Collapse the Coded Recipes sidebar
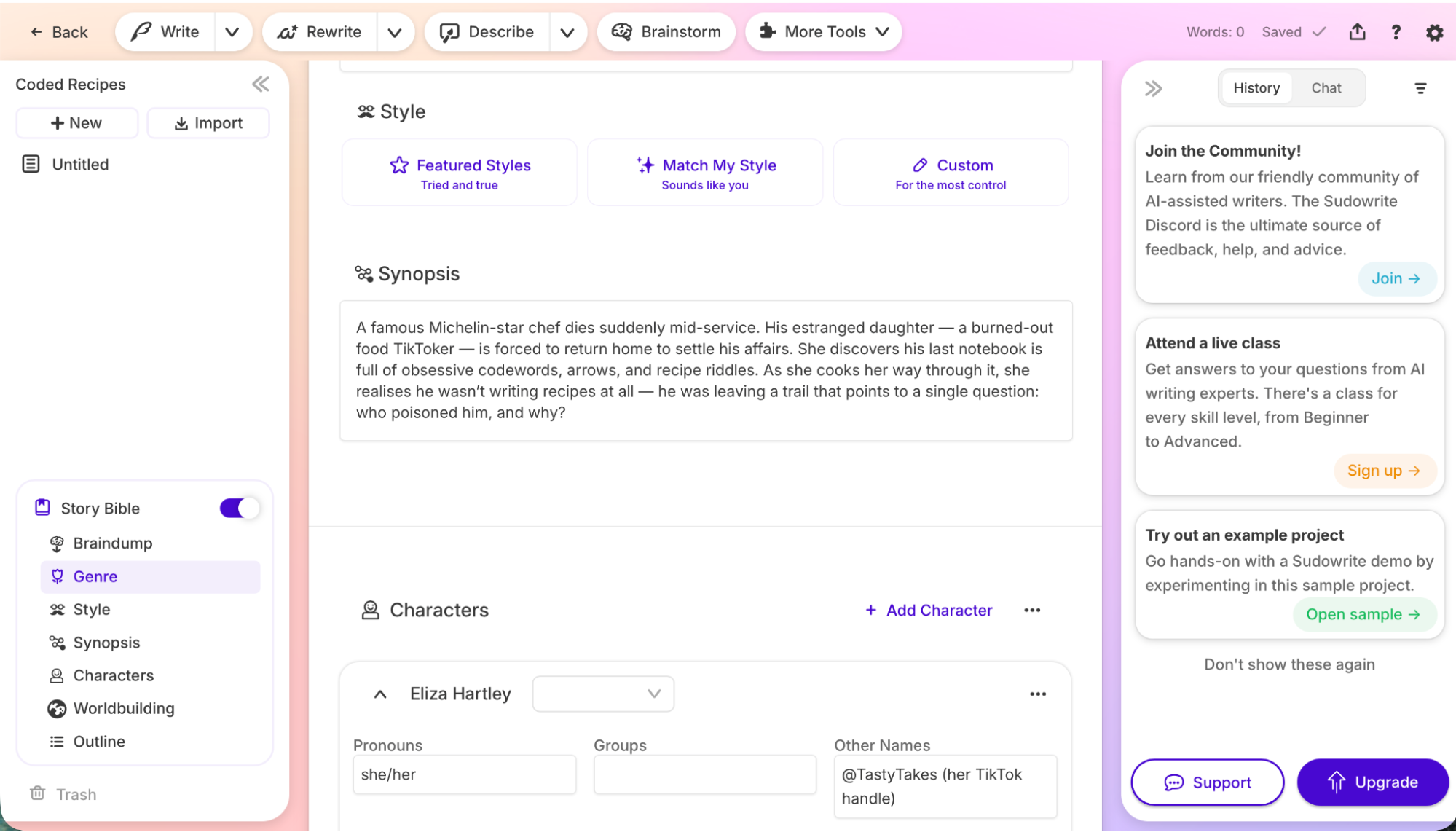 pyautogui.click(x=260, y=84)
